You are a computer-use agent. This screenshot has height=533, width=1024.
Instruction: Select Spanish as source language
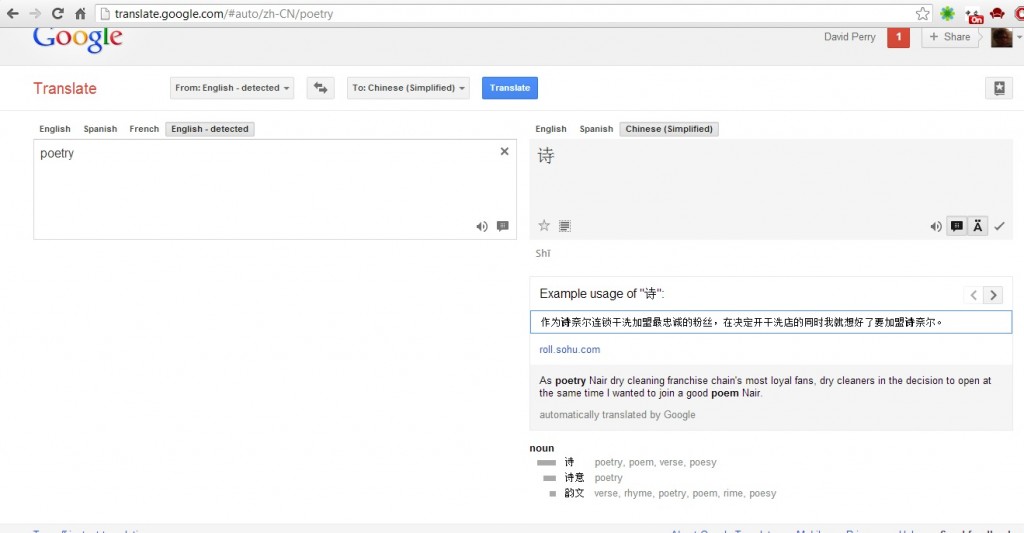[100, 129]
